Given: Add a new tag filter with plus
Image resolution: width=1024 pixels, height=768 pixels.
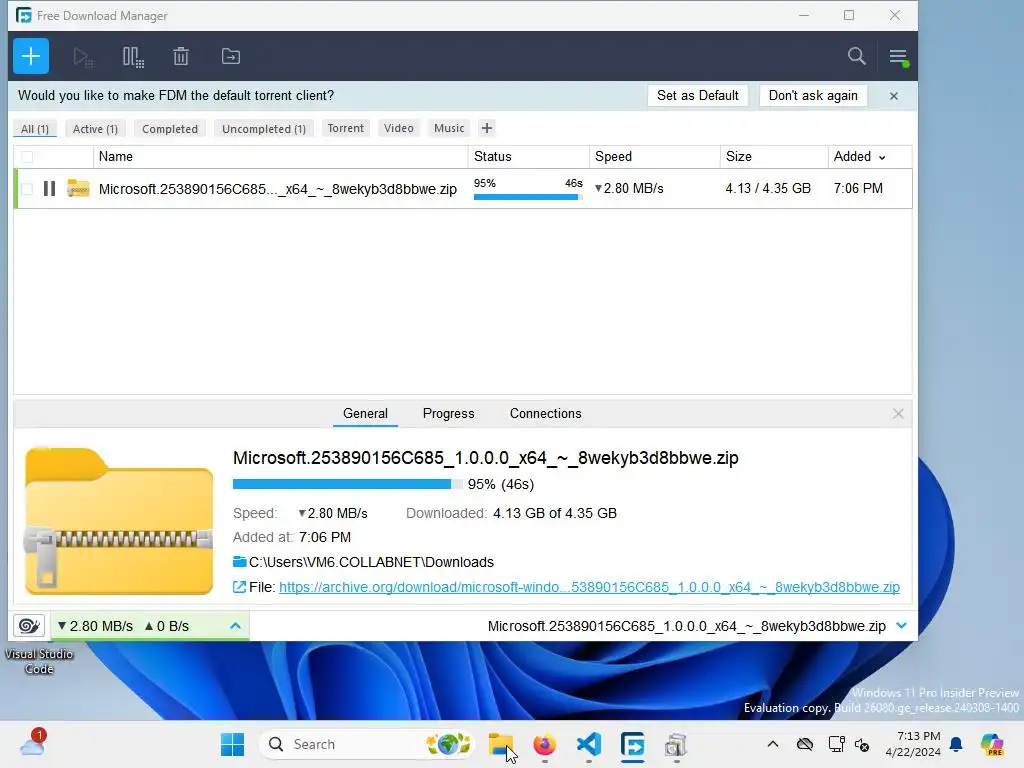Looking at the screenshot, I should 487,128.
